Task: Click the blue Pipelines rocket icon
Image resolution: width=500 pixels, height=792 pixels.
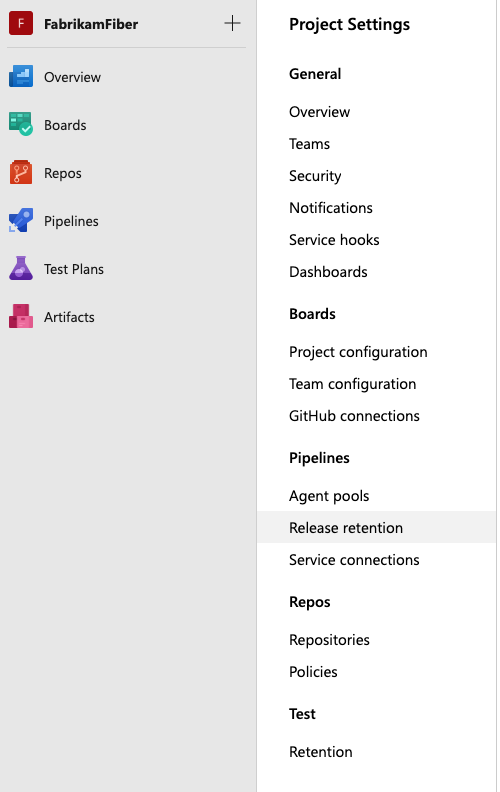Action: 21,221
